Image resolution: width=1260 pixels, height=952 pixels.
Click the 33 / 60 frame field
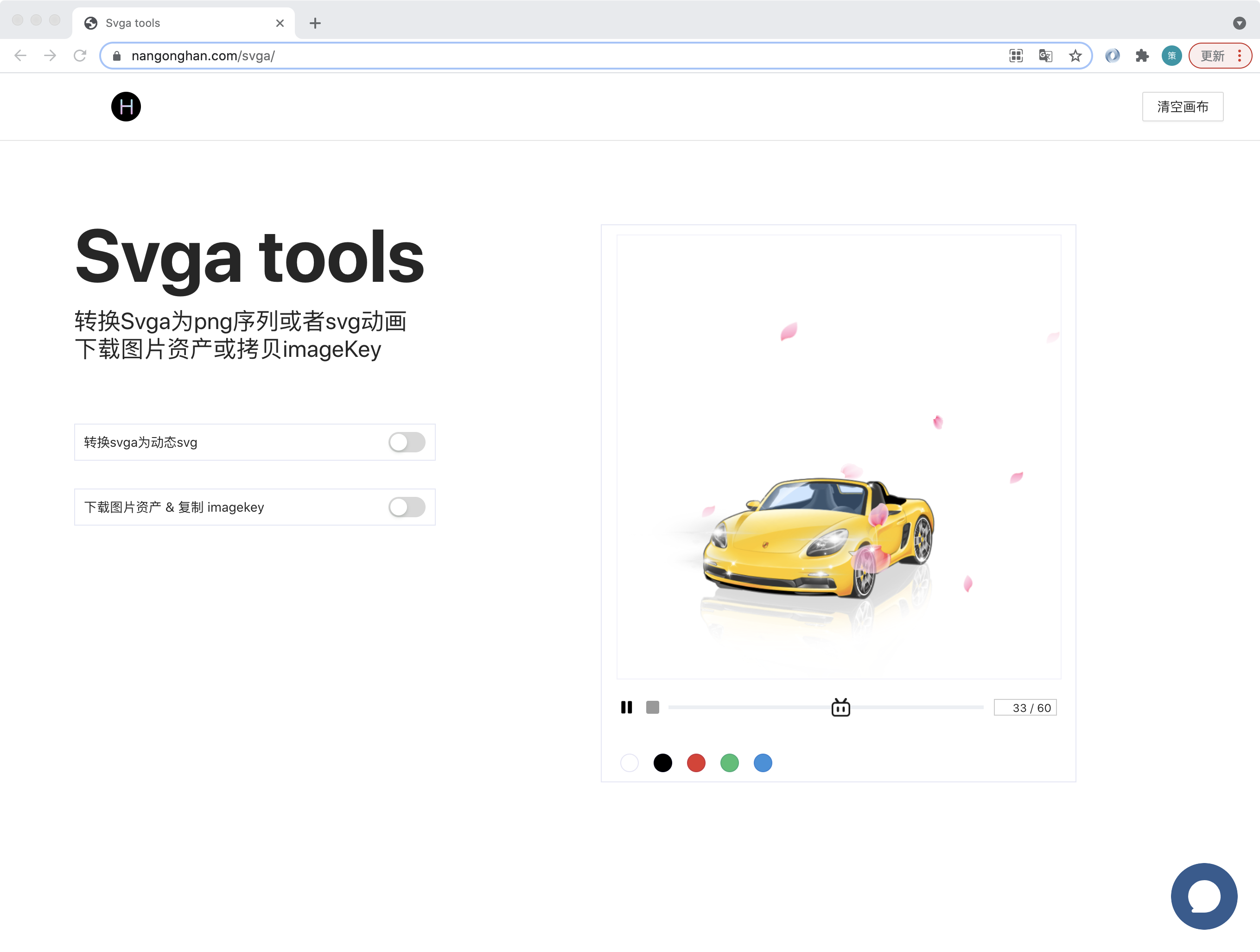tap(1025, 707)
